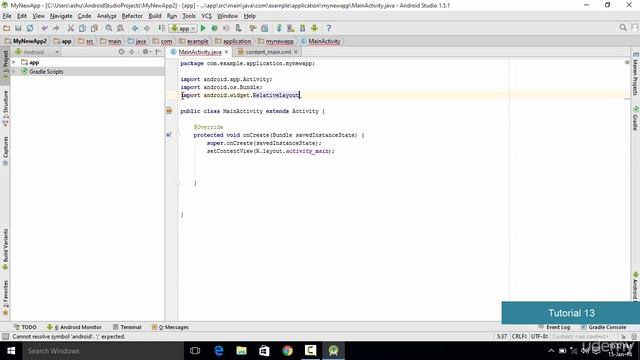Close the MainActivity.java tab

(x=227, y=52)
